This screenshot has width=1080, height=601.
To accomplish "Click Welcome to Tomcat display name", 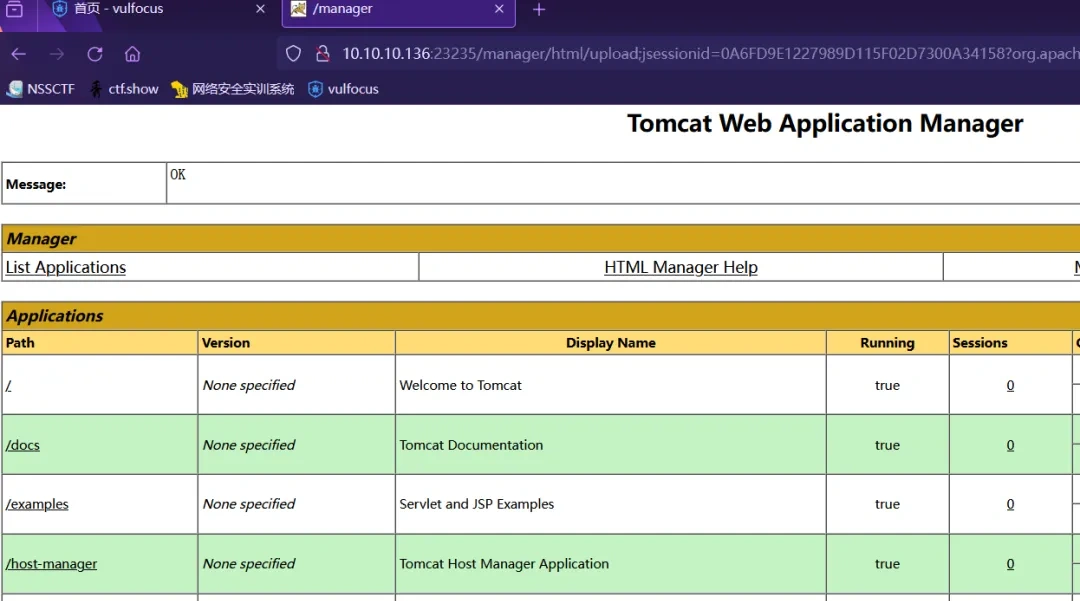I will click(x=460, y=386).
